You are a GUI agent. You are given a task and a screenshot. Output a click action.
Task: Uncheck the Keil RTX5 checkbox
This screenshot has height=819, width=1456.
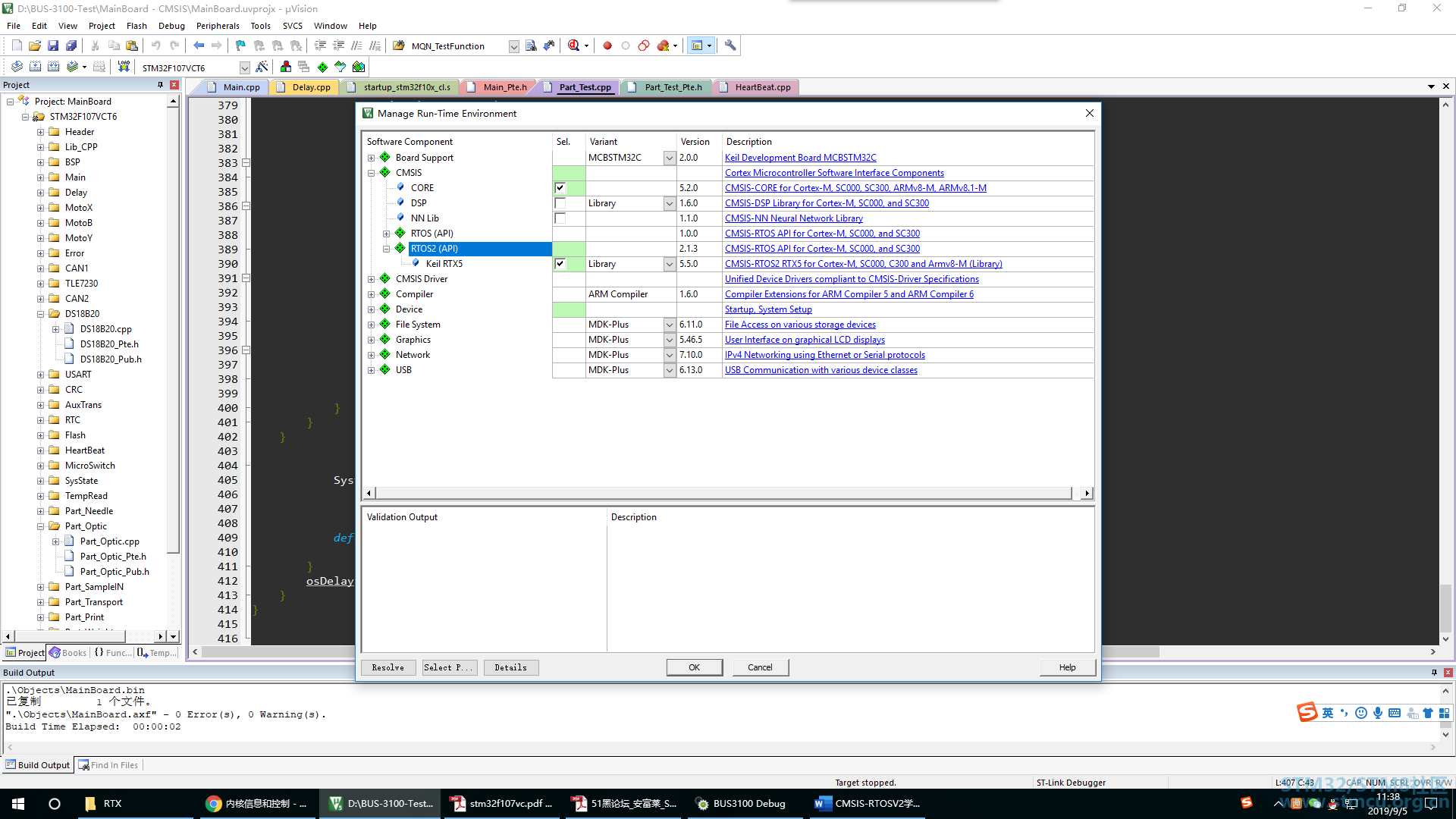(560, 264)
